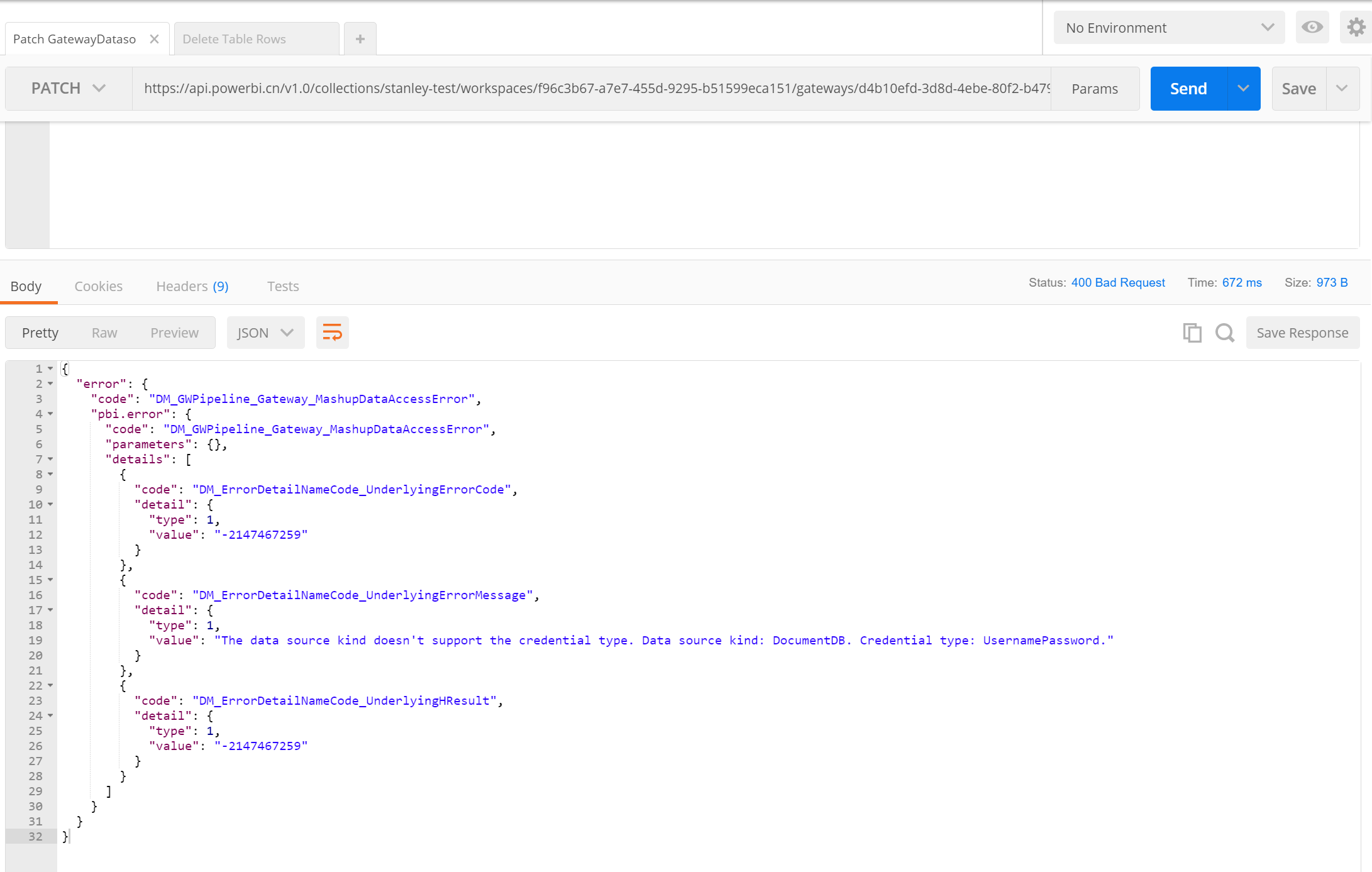Select the Pretty response view
1372x872 pixels.
(40, 333)
